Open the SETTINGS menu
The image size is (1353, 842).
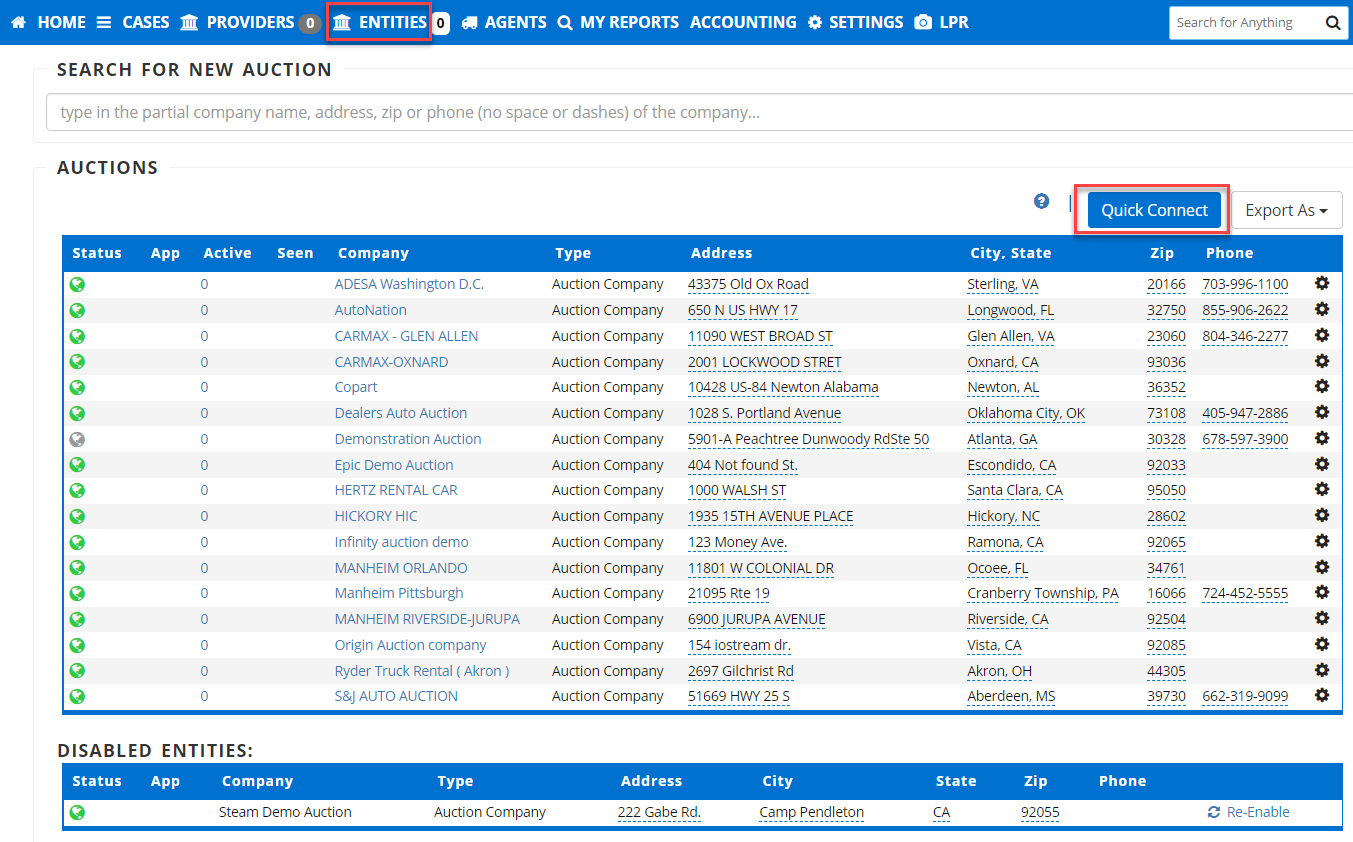[x=855, y=22]
